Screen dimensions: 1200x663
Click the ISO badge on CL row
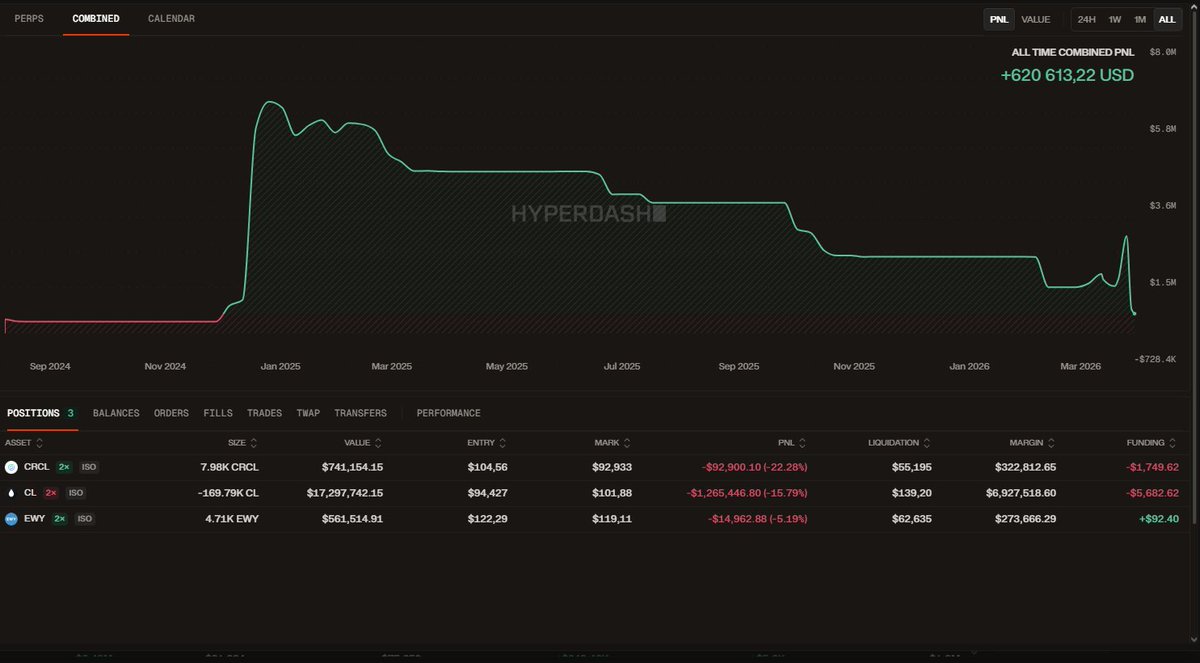[x=76, y=493]
